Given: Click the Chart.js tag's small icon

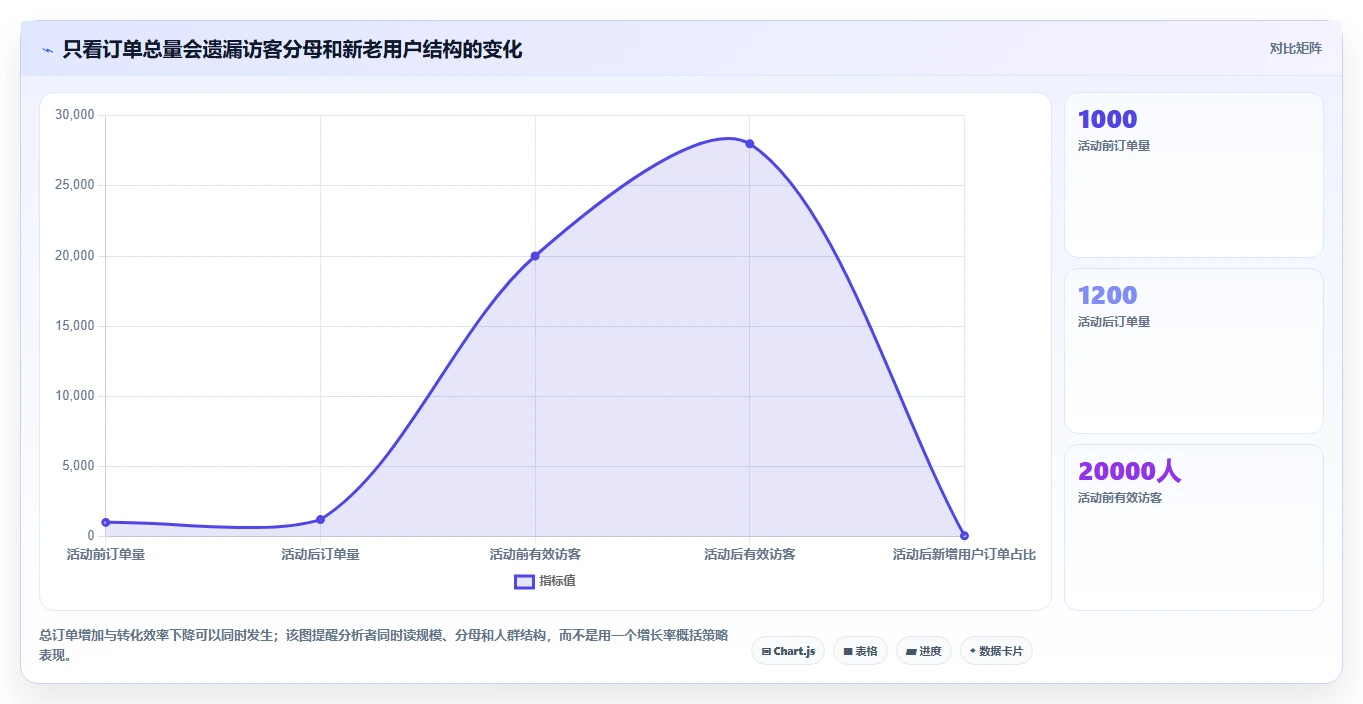Looking at the screenshot, I should 766,651.
